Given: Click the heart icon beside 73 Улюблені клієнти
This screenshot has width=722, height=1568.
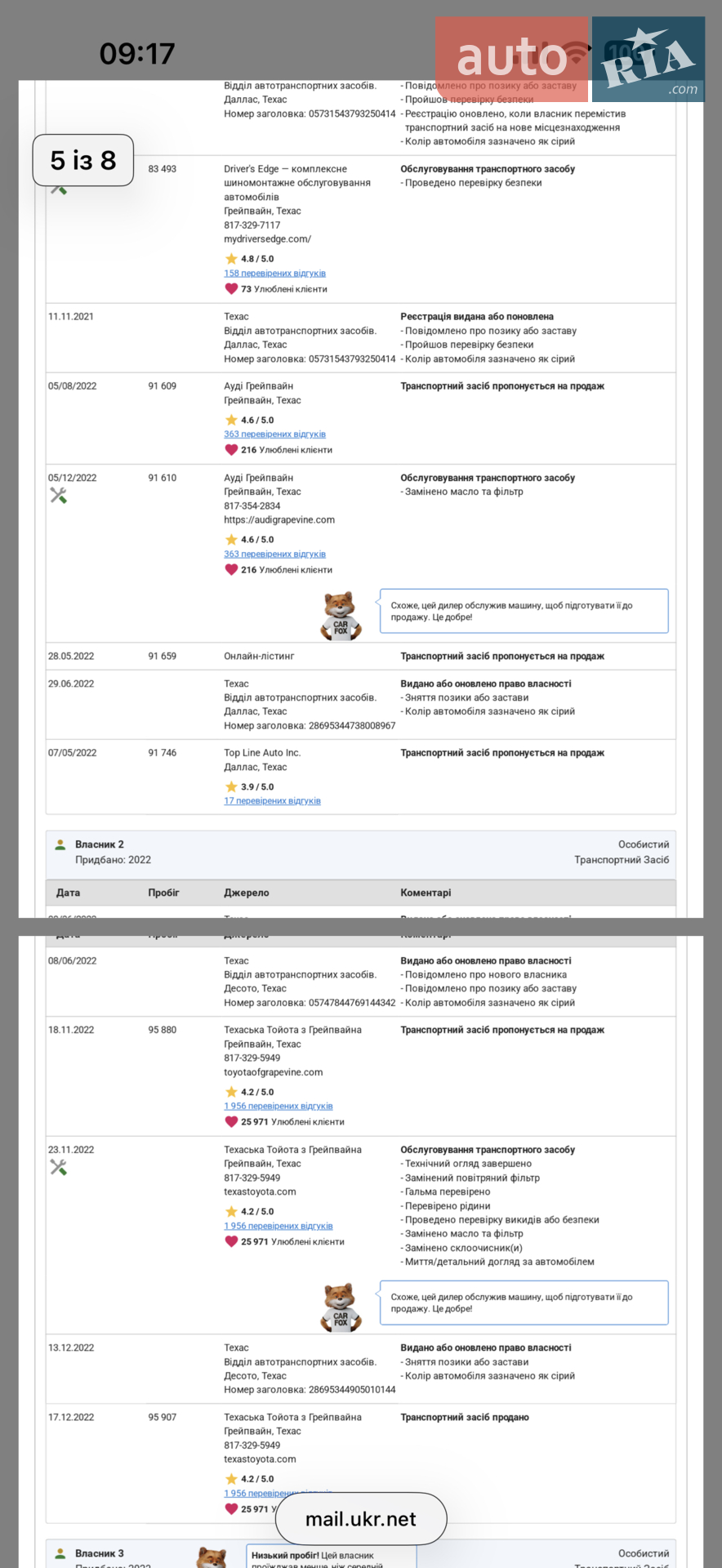Looking at the screenshot, I should pyautogui.click(x=231, y=288).
